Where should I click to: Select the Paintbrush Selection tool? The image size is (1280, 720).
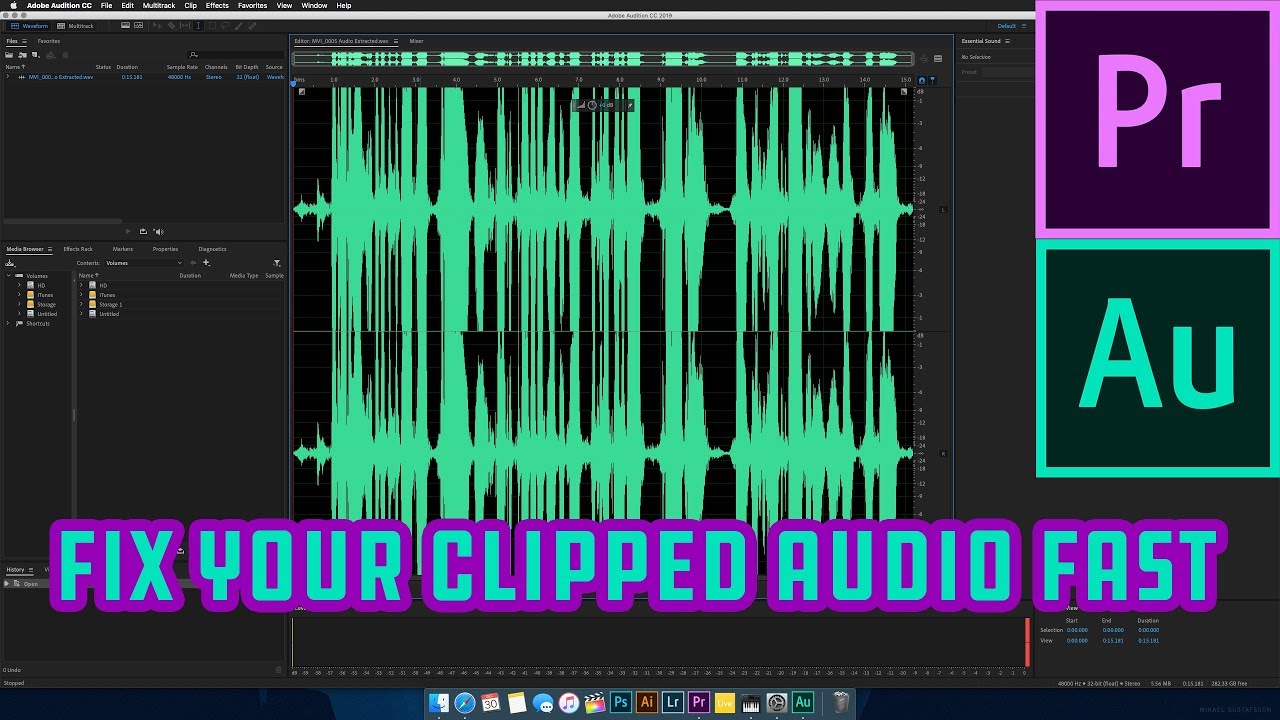[x=238, y=25]
